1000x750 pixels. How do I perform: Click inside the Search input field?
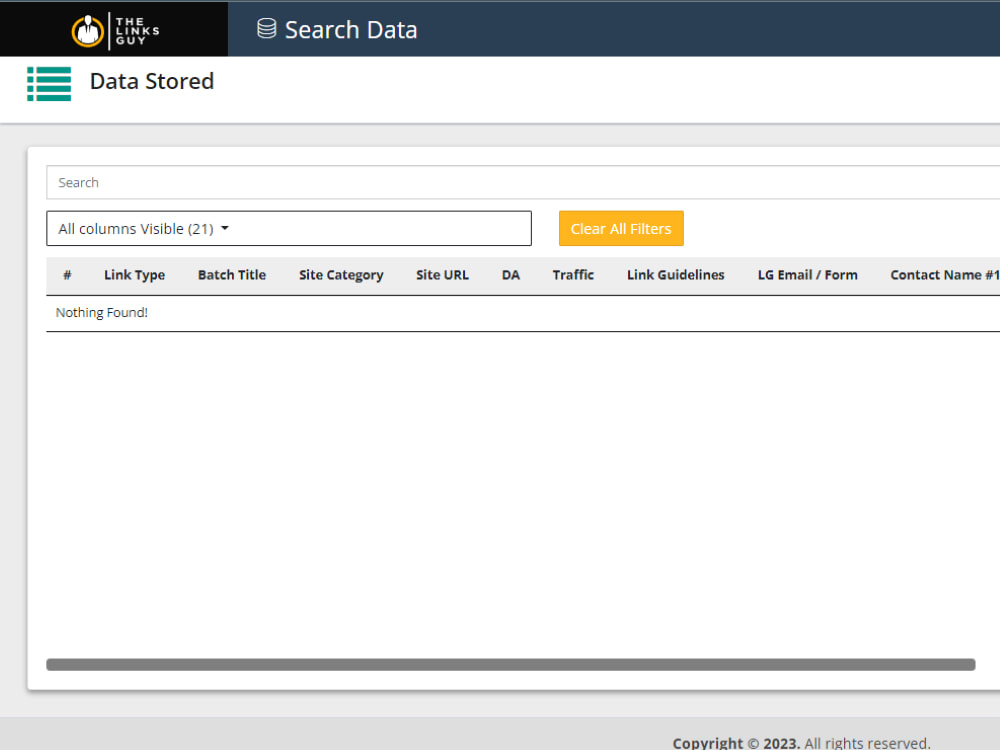300,182
